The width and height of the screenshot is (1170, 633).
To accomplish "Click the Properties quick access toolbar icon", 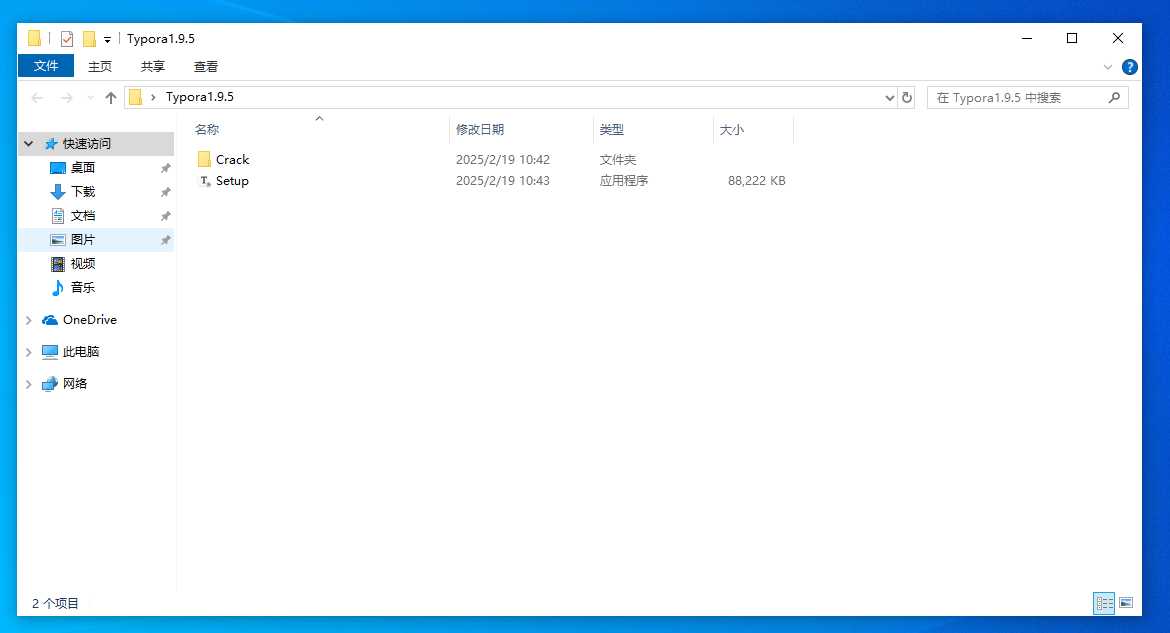I will click(x=67, y=39).
